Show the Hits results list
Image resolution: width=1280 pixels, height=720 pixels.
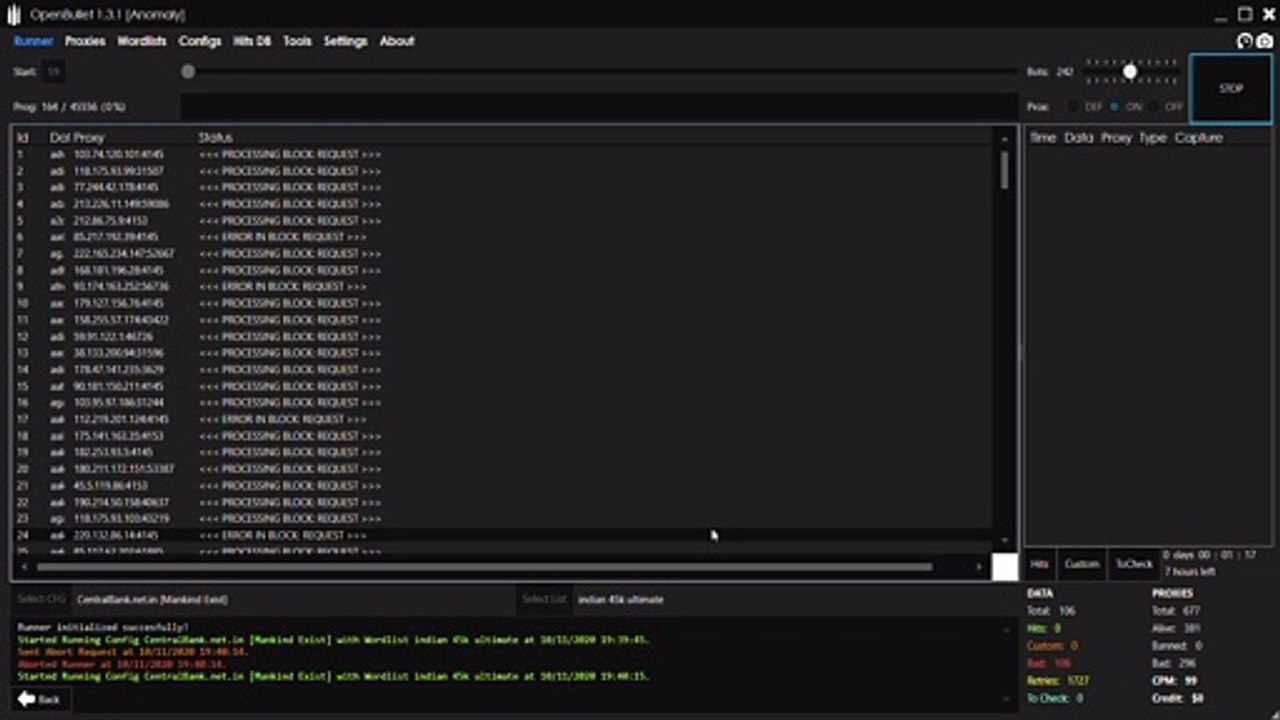click(x=1040, y=564)
